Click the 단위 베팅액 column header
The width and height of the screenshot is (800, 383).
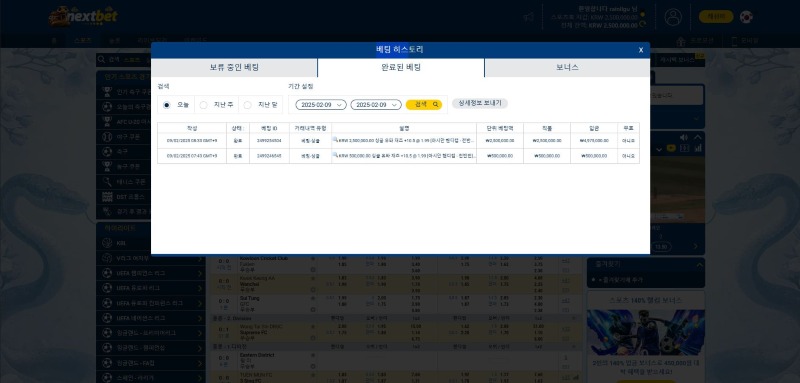tap(500, 128)
